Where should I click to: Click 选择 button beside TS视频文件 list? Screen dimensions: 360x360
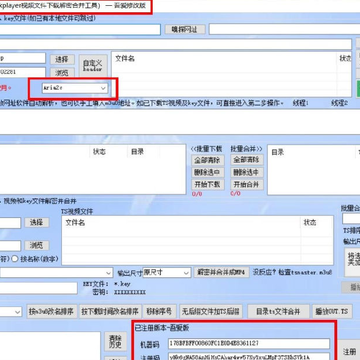[x=37, y=223]
